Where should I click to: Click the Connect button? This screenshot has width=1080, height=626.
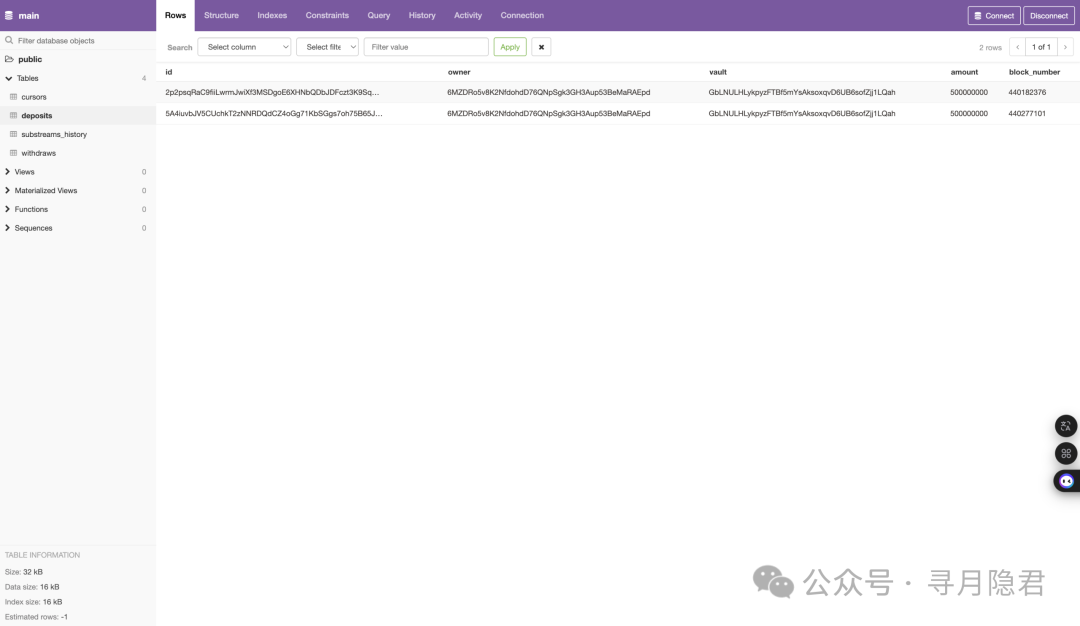tap(994, 15)
